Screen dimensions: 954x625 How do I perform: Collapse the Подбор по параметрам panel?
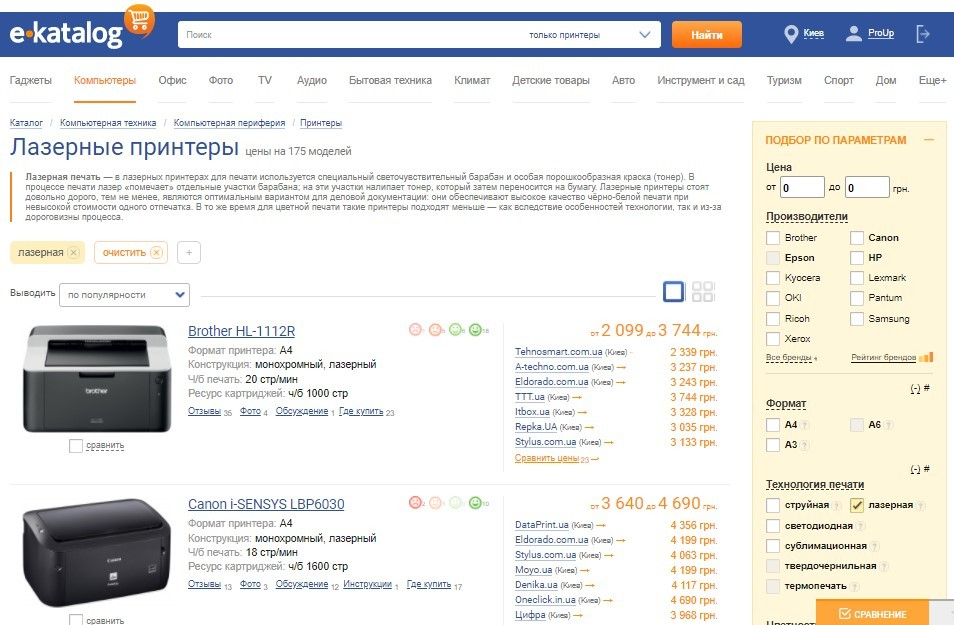[928, 139]
